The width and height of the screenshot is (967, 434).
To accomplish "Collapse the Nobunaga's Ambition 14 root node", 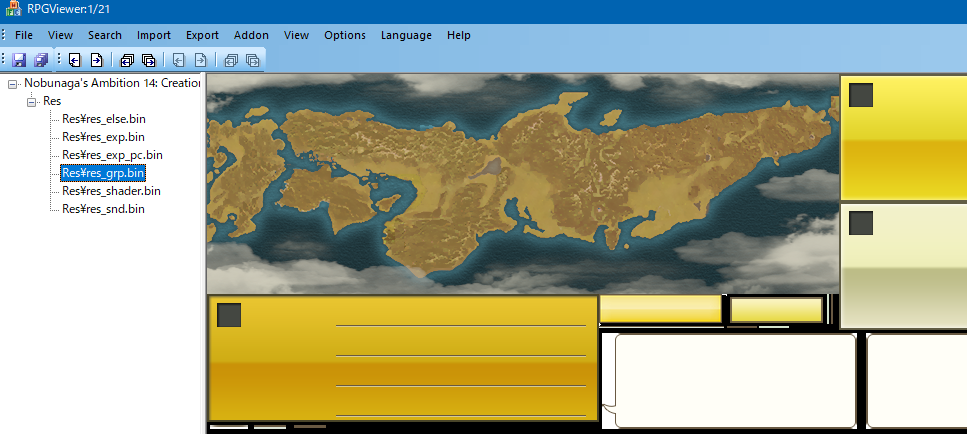I will click(13, 84).
